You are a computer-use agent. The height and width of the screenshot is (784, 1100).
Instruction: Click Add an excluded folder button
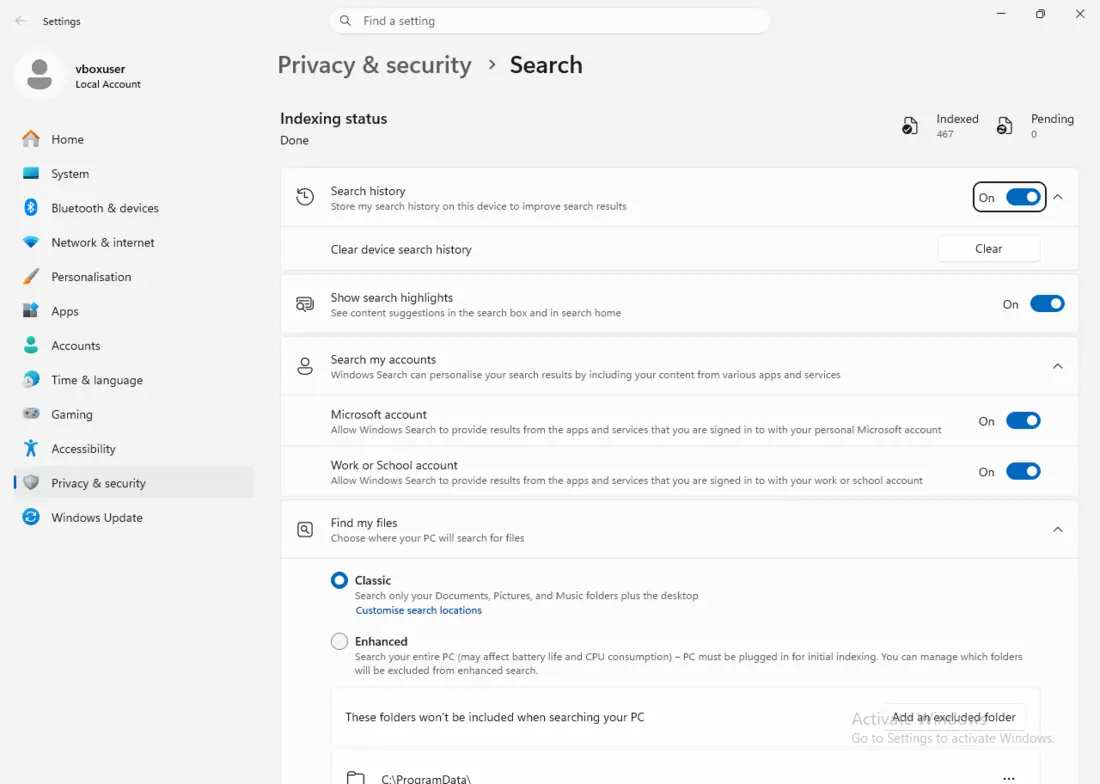tap(953, 717)
